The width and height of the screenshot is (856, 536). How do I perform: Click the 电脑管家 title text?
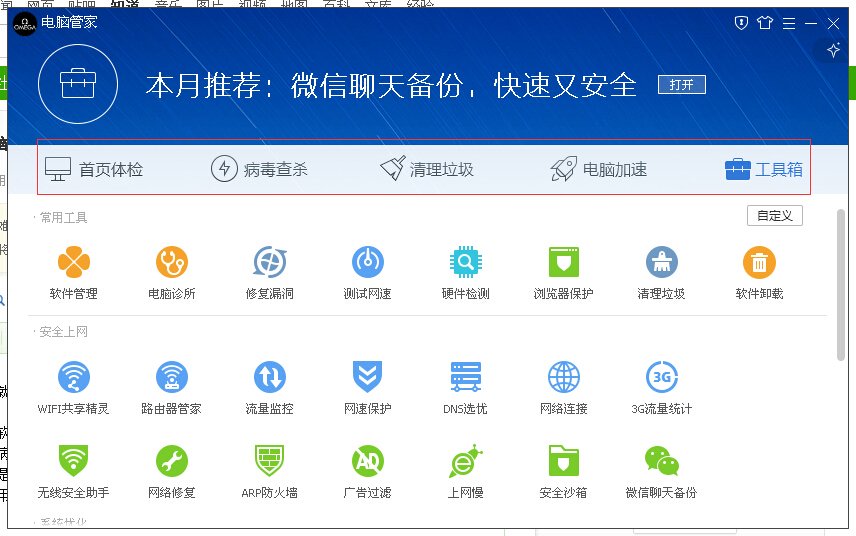coord(69,22)
